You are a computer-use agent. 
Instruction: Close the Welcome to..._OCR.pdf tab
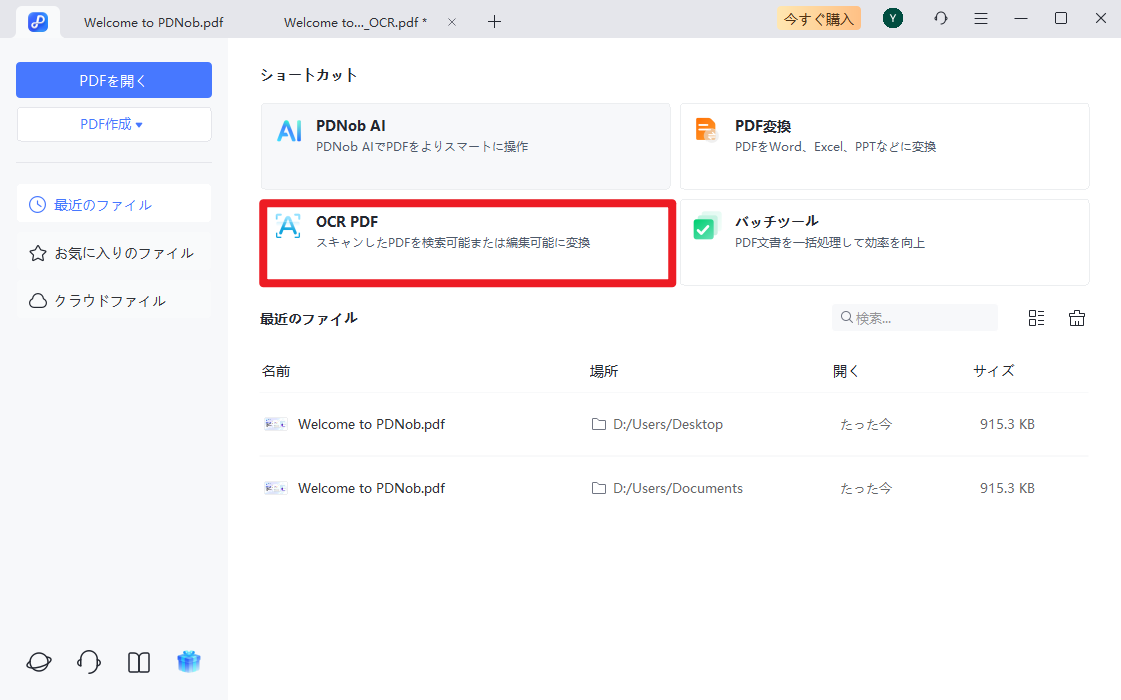452,22
